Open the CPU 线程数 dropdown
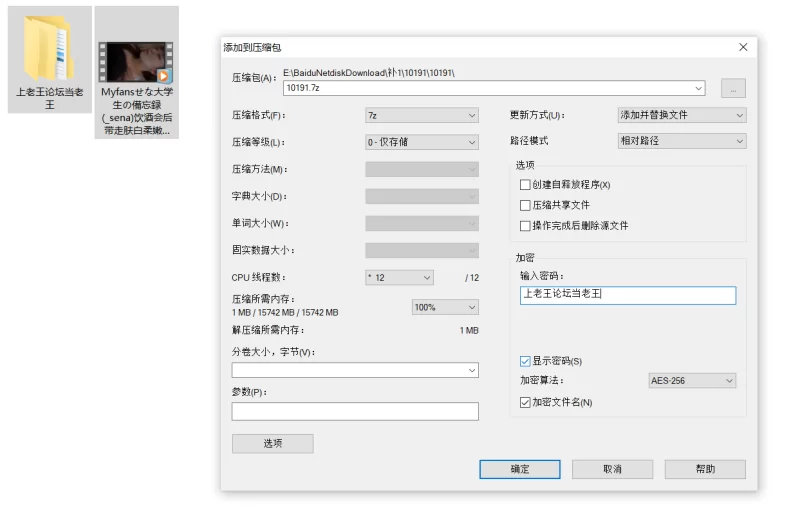 (399, 277)
